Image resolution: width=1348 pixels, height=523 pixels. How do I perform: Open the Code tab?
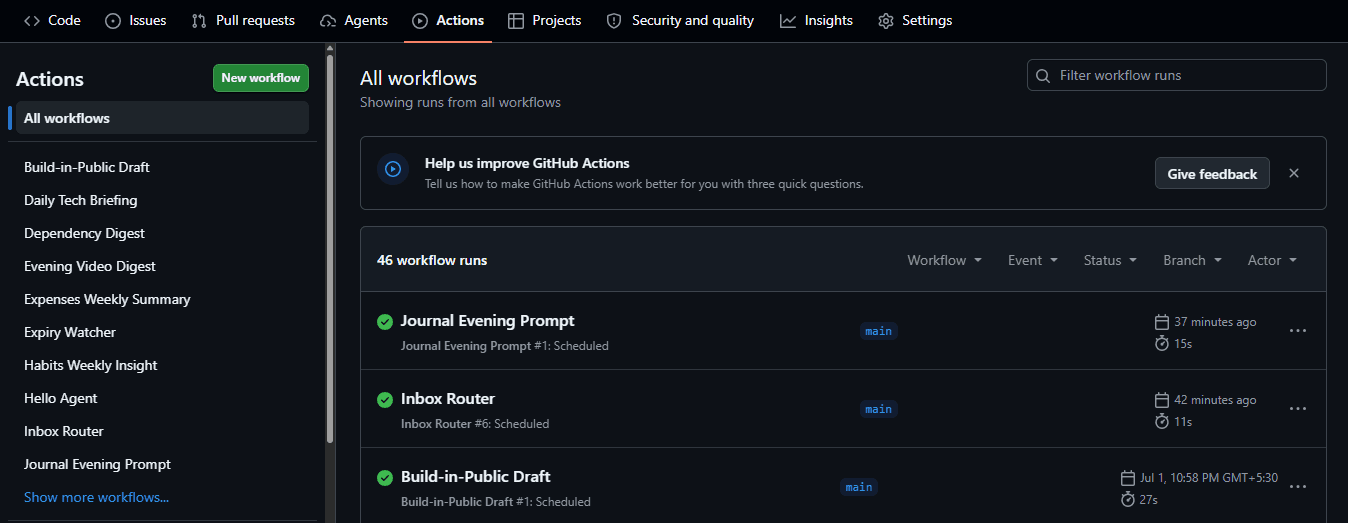coord(52,20)
